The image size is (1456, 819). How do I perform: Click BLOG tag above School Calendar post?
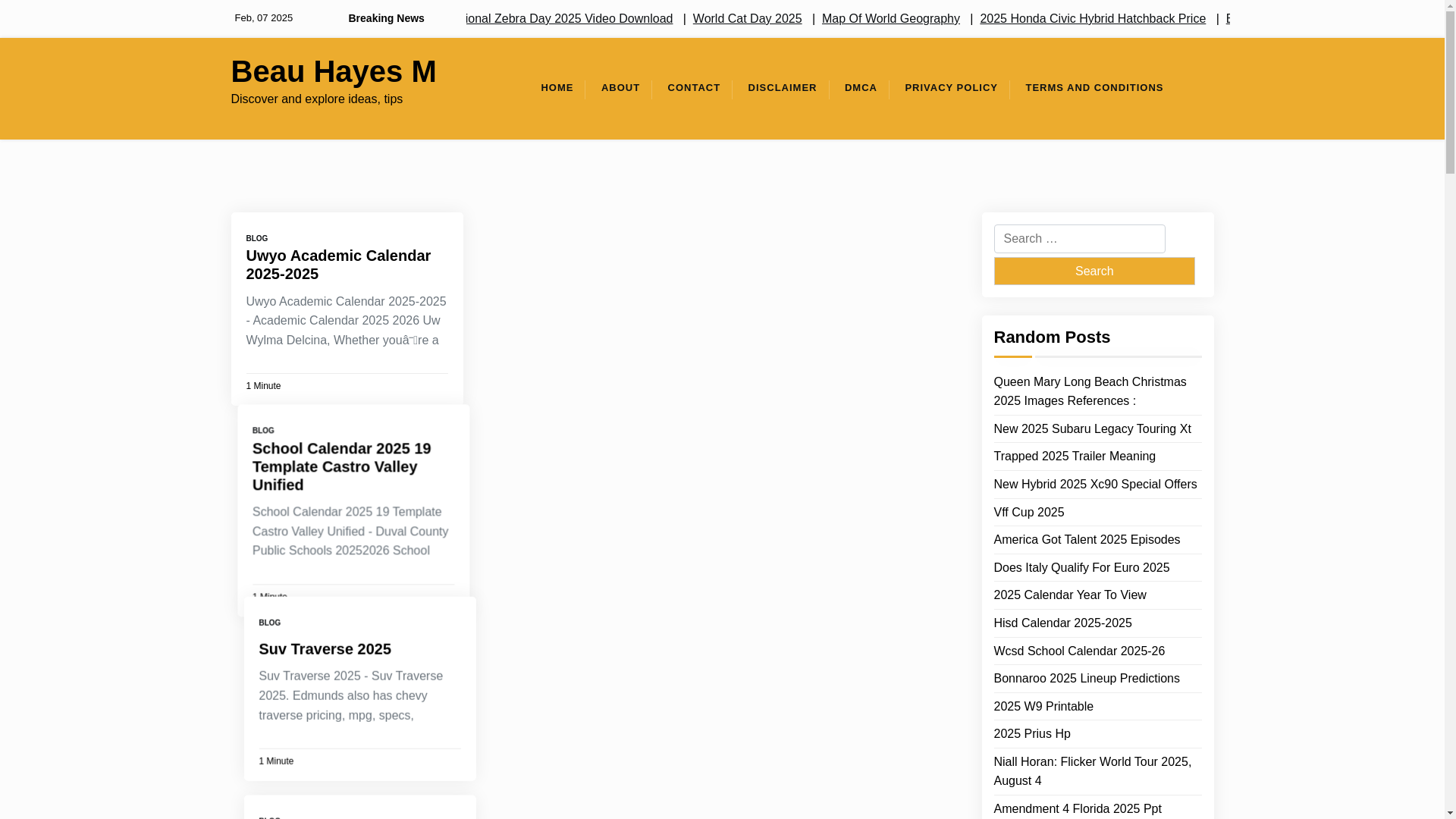click(x=263, y=430)
